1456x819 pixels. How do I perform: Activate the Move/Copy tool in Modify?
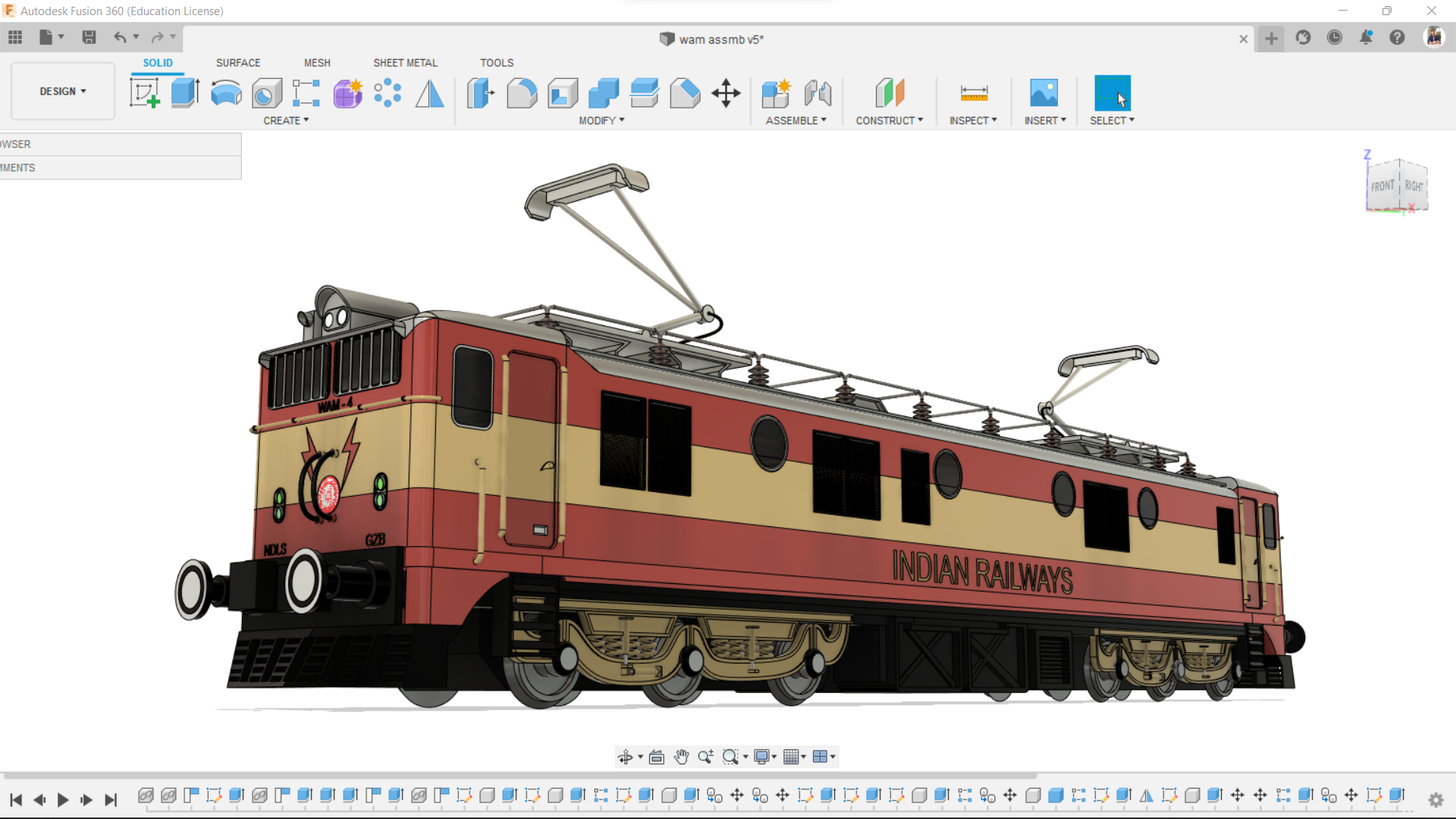click(x=726, y=93)
